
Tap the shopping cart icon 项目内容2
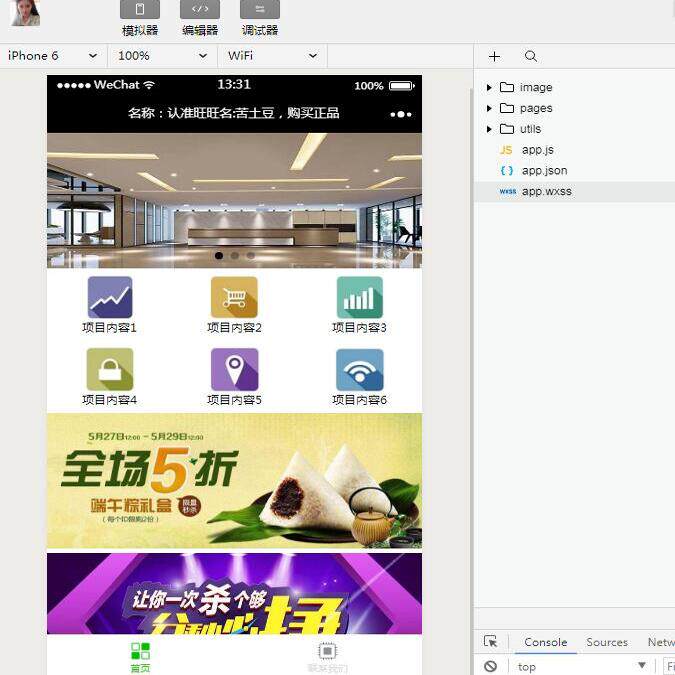click(x=234, y=297)
